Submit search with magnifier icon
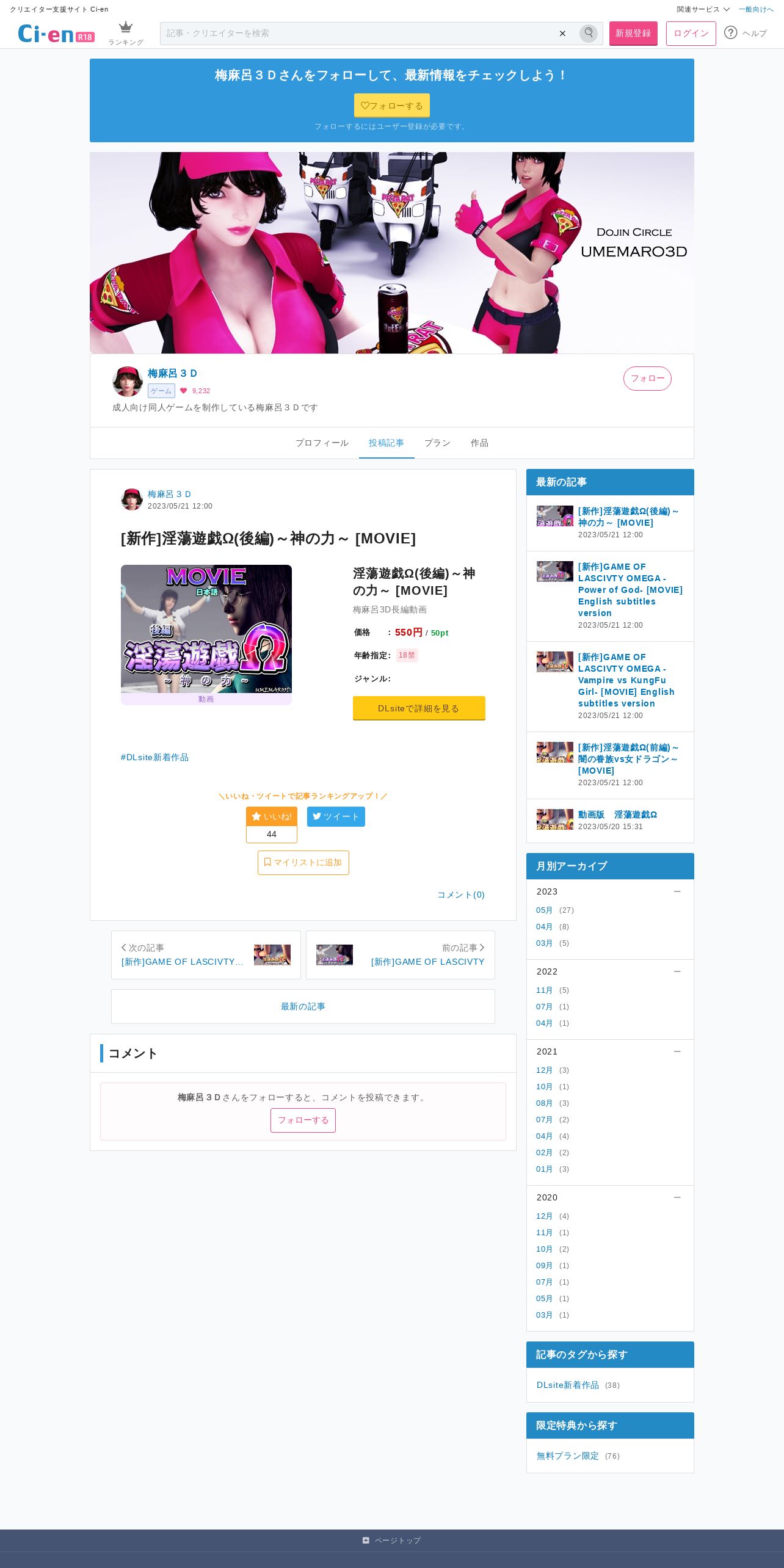 click(589, 33)
